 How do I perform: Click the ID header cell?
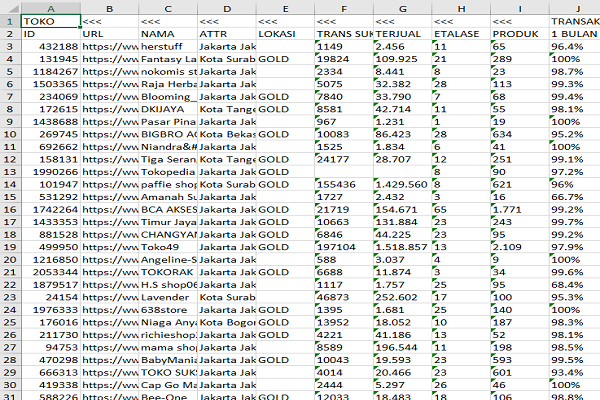(x=51, y=34)
